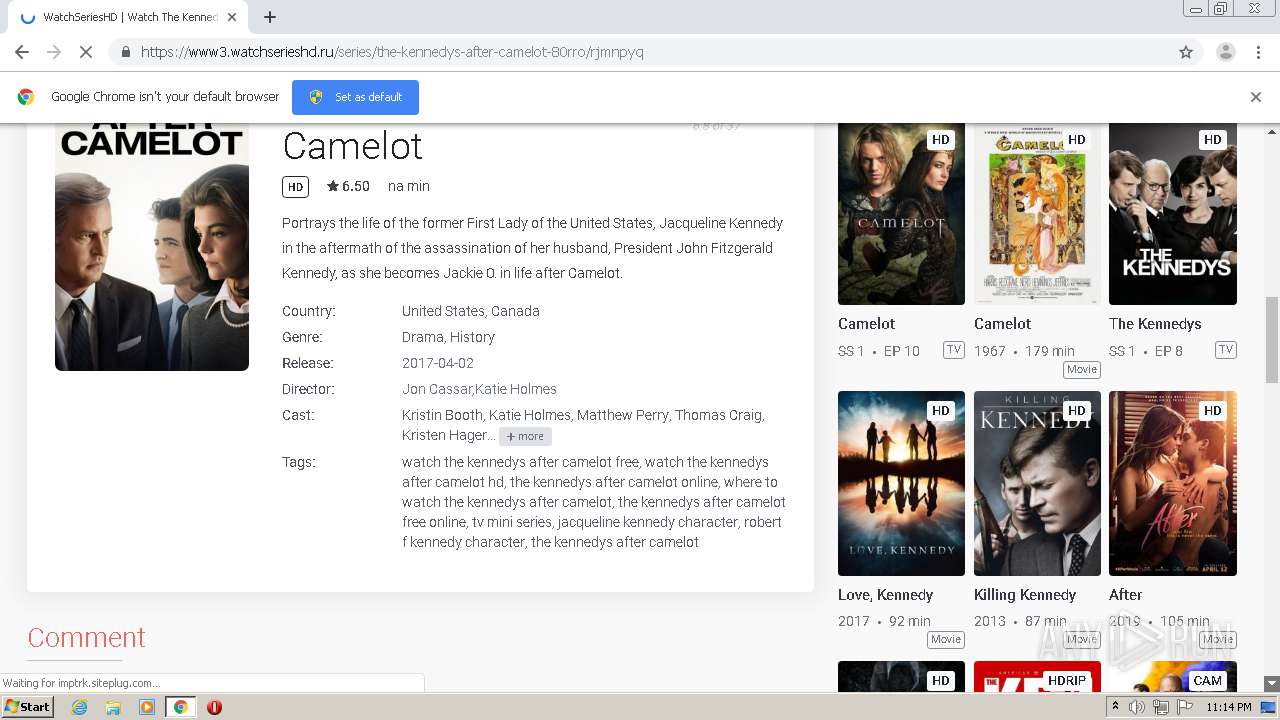View site info via lock icon

(125, 52)
